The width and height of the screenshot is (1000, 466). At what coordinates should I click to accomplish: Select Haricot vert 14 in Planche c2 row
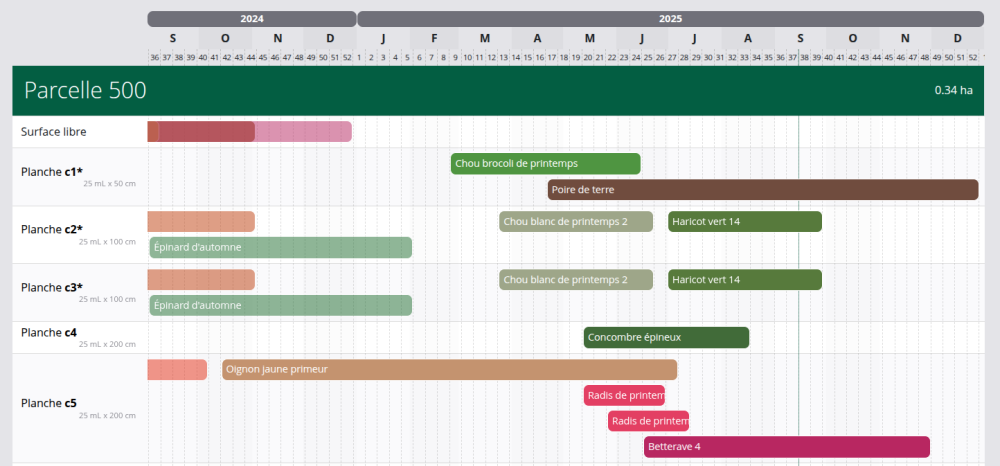click(744, 222)
